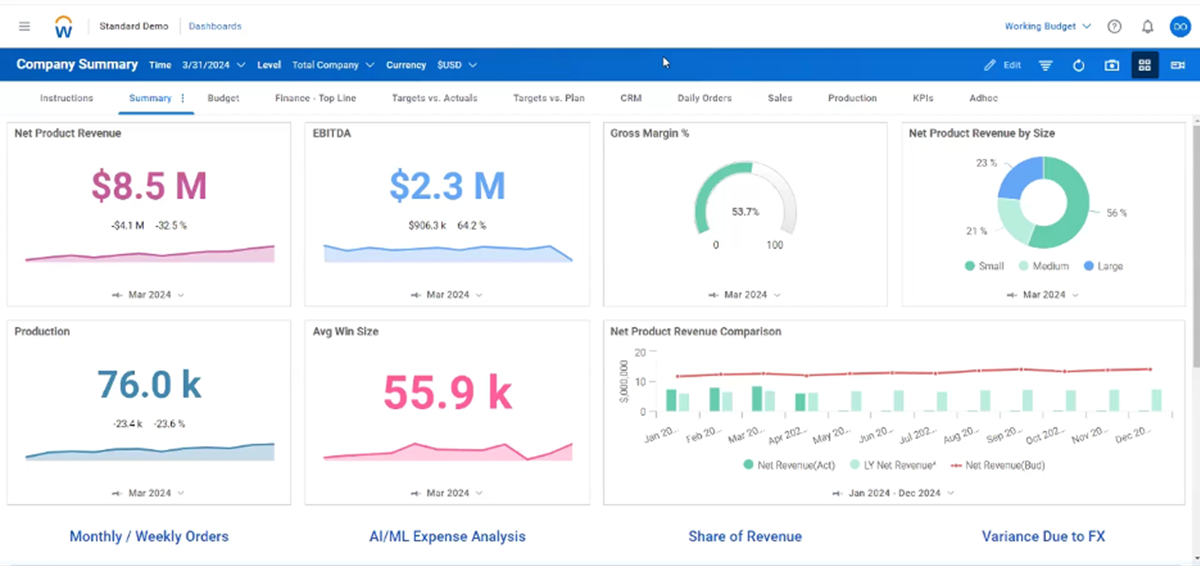Click the refresh dashboard icon
This screenshot has height=567, width=1200.
click(x=1079, y=65)
